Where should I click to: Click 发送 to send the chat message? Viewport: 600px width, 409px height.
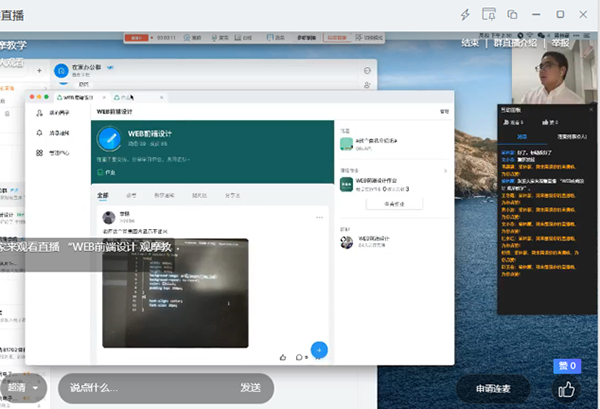tap(250, 388)
